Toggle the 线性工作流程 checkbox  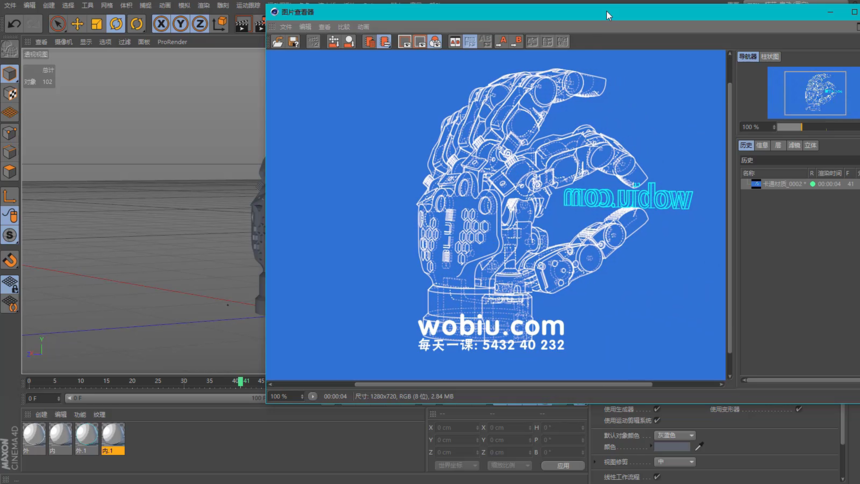click(657, 477)
